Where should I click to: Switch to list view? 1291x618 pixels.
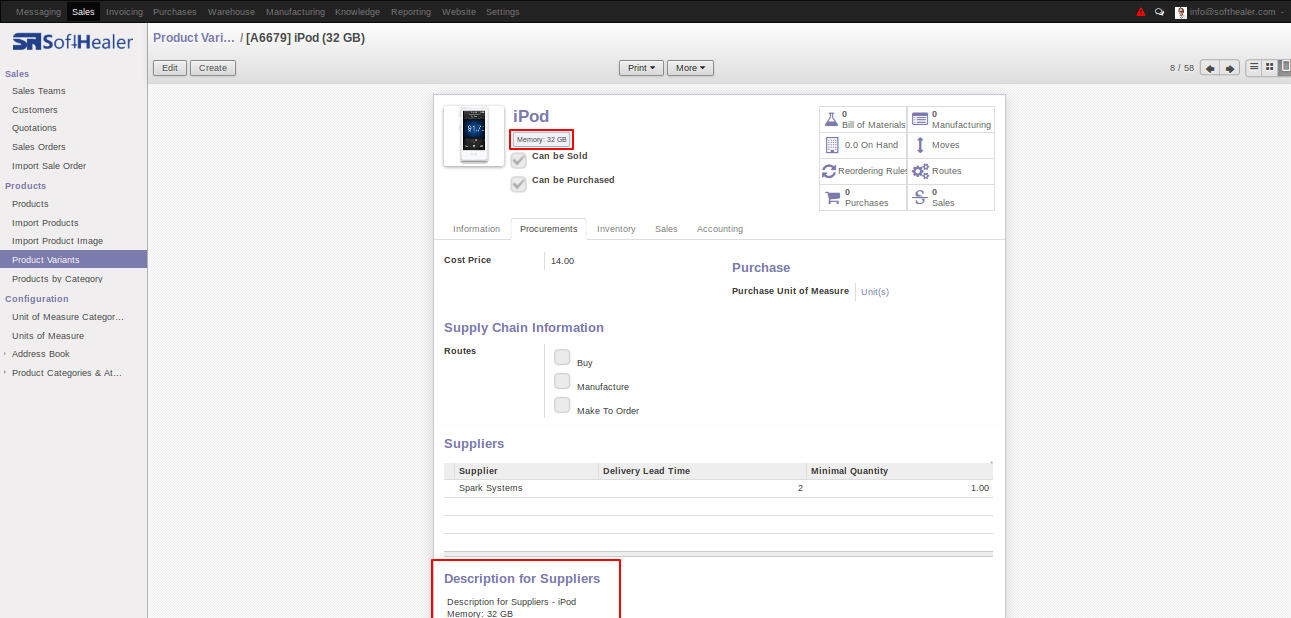tap(1254, 67)
